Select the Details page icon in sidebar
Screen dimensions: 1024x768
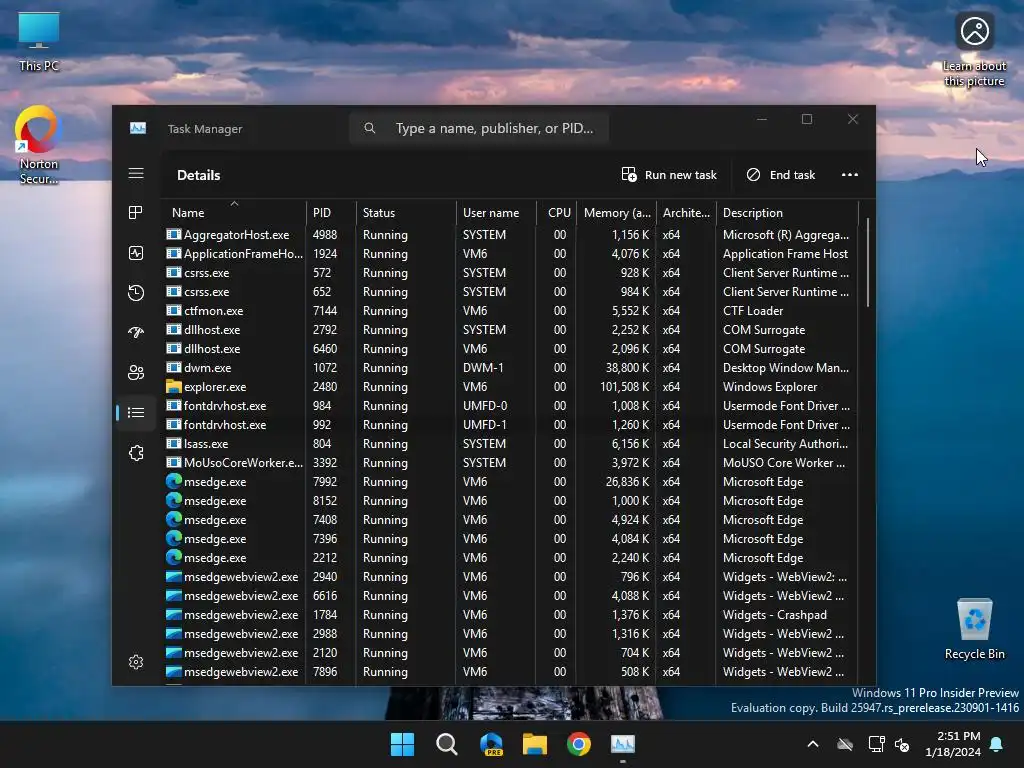tap(136, 413)
